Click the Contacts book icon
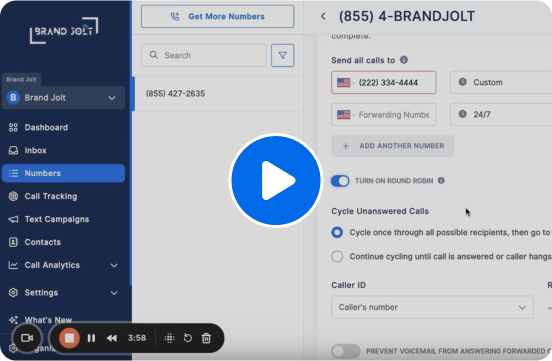The width and height of the screenshot is (552, 361). pos(13,242)
